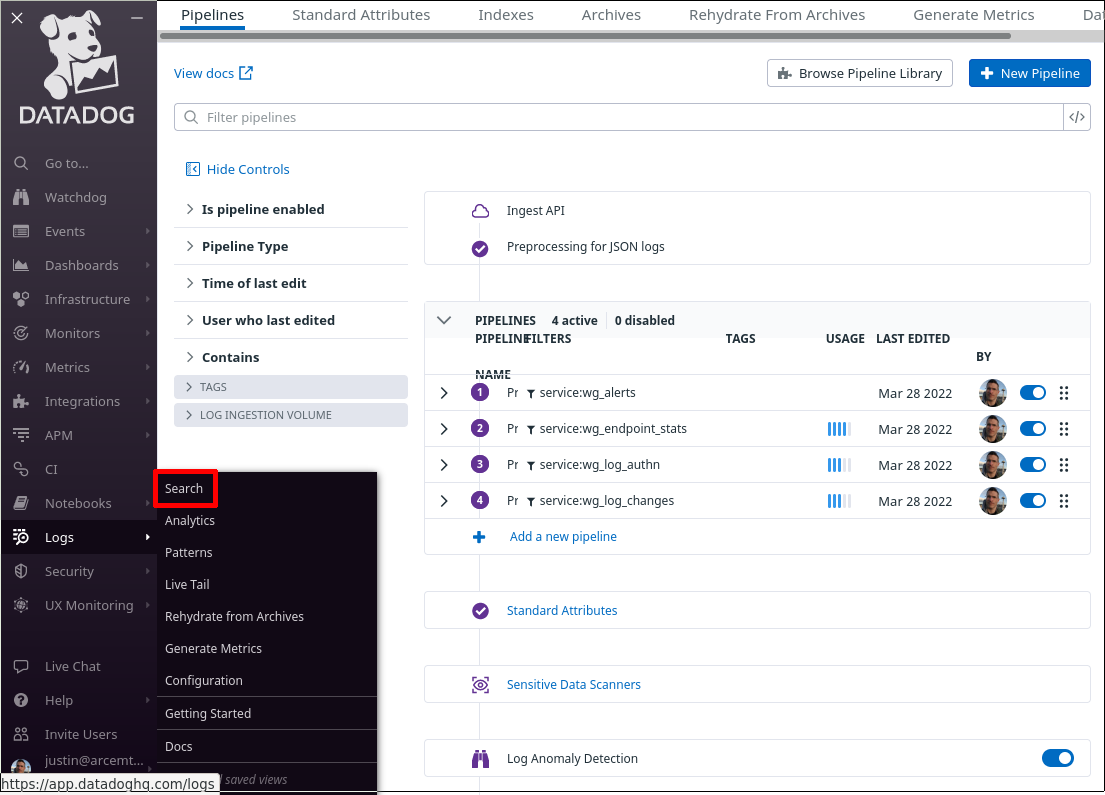Disable the service:wg_alerts pipeline toggle
1105x795 pixels.
point(1032,393)
